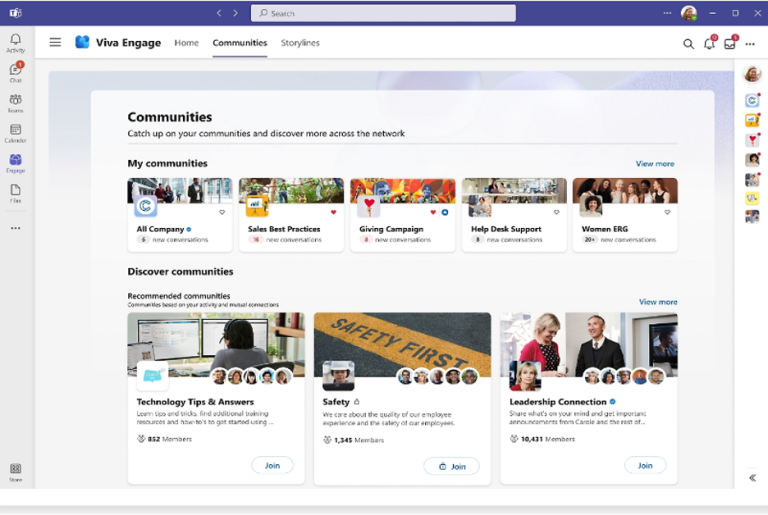This screenshot has height=515, width=768.
Task: Open Chat in the Teams sidebar
Action: 16,73
